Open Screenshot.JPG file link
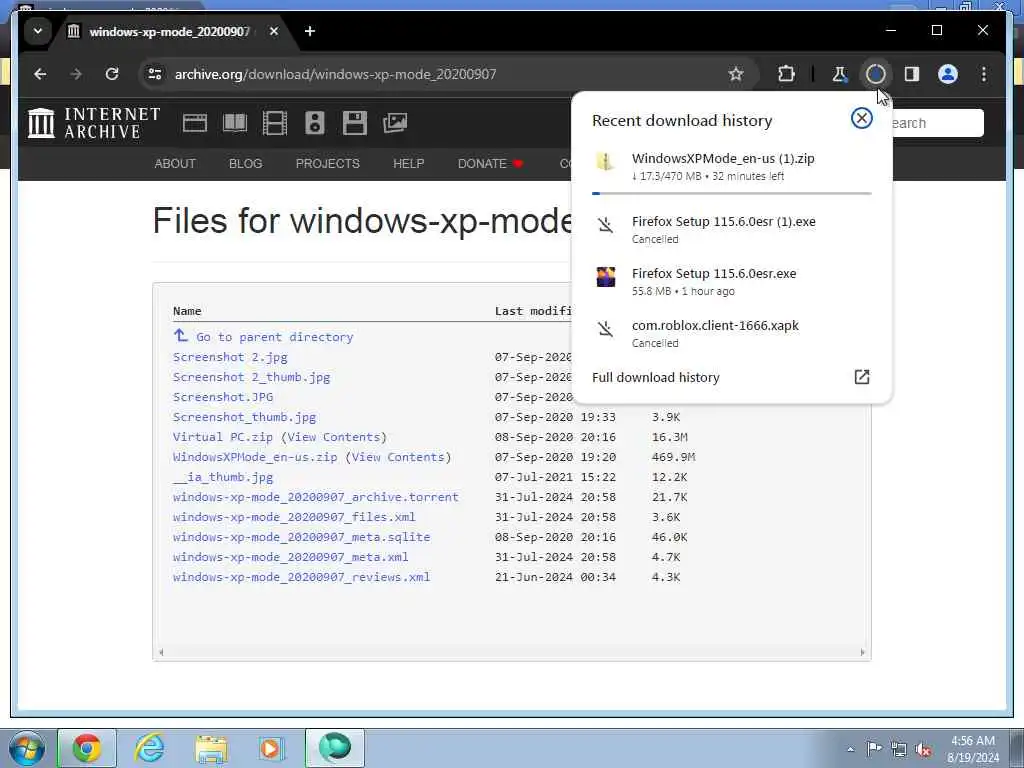Viewport: 1024px width, 768px height. 223,397
